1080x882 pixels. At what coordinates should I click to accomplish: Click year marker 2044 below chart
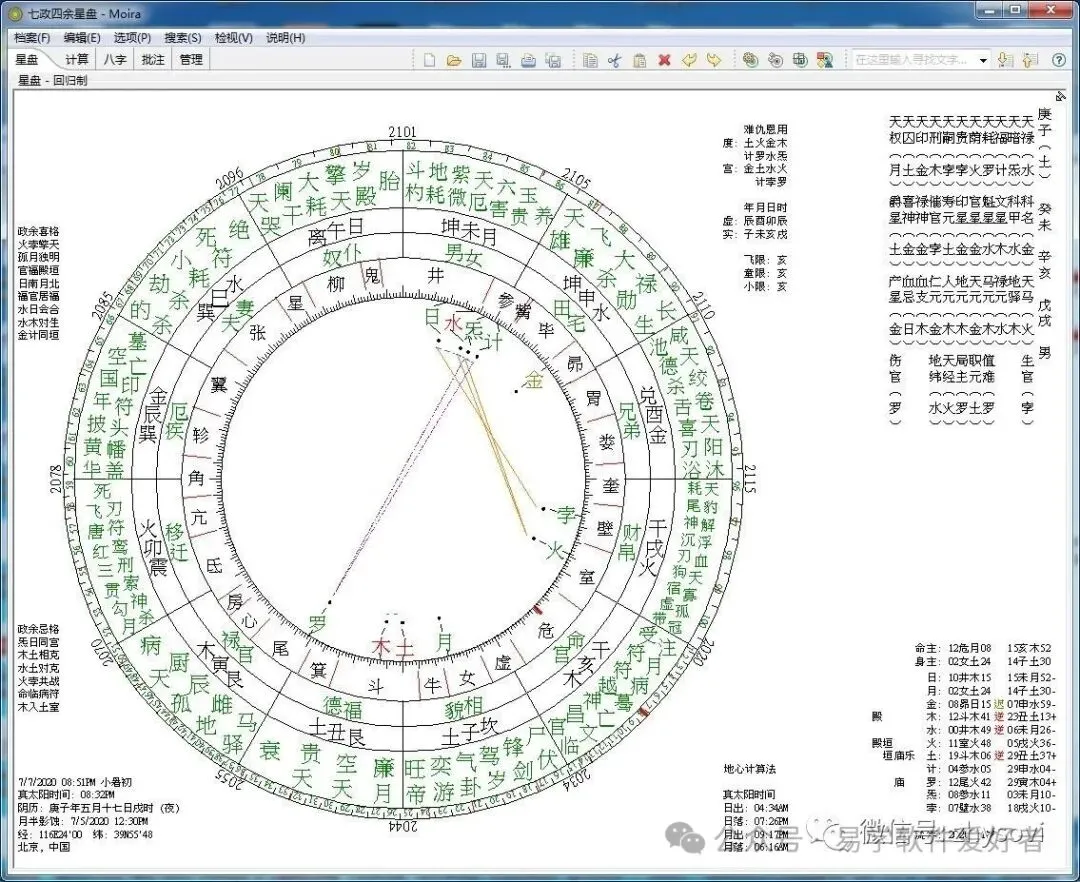pyautogui.click(x=402, y=826)
